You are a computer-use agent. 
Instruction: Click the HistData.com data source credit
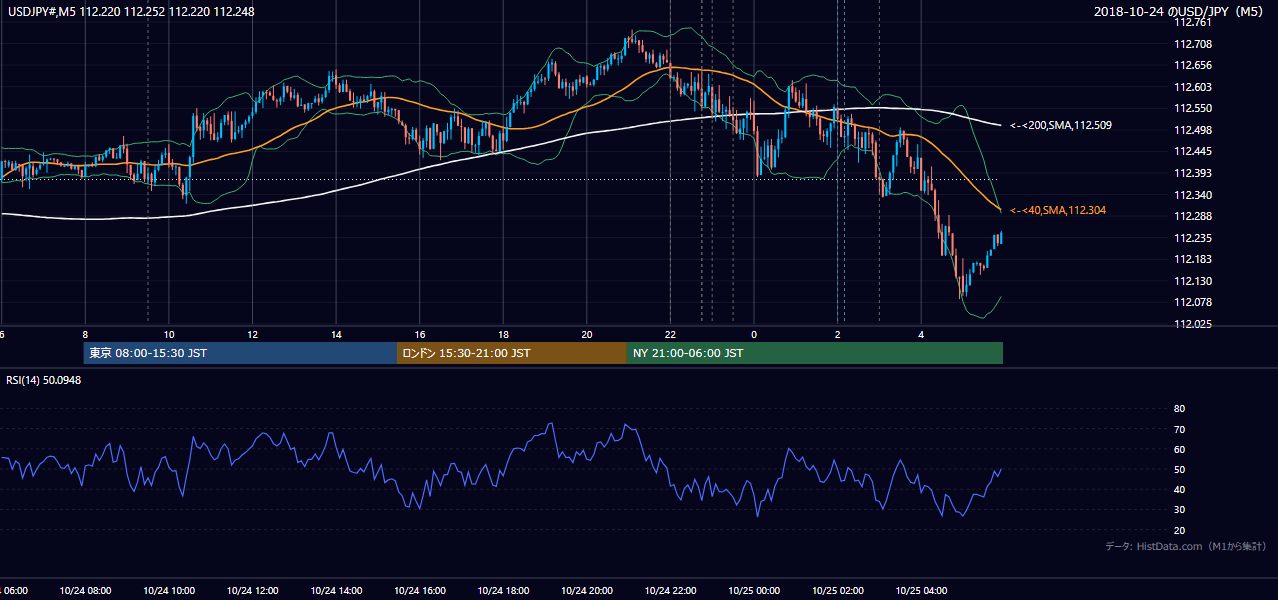point(1186,547)
